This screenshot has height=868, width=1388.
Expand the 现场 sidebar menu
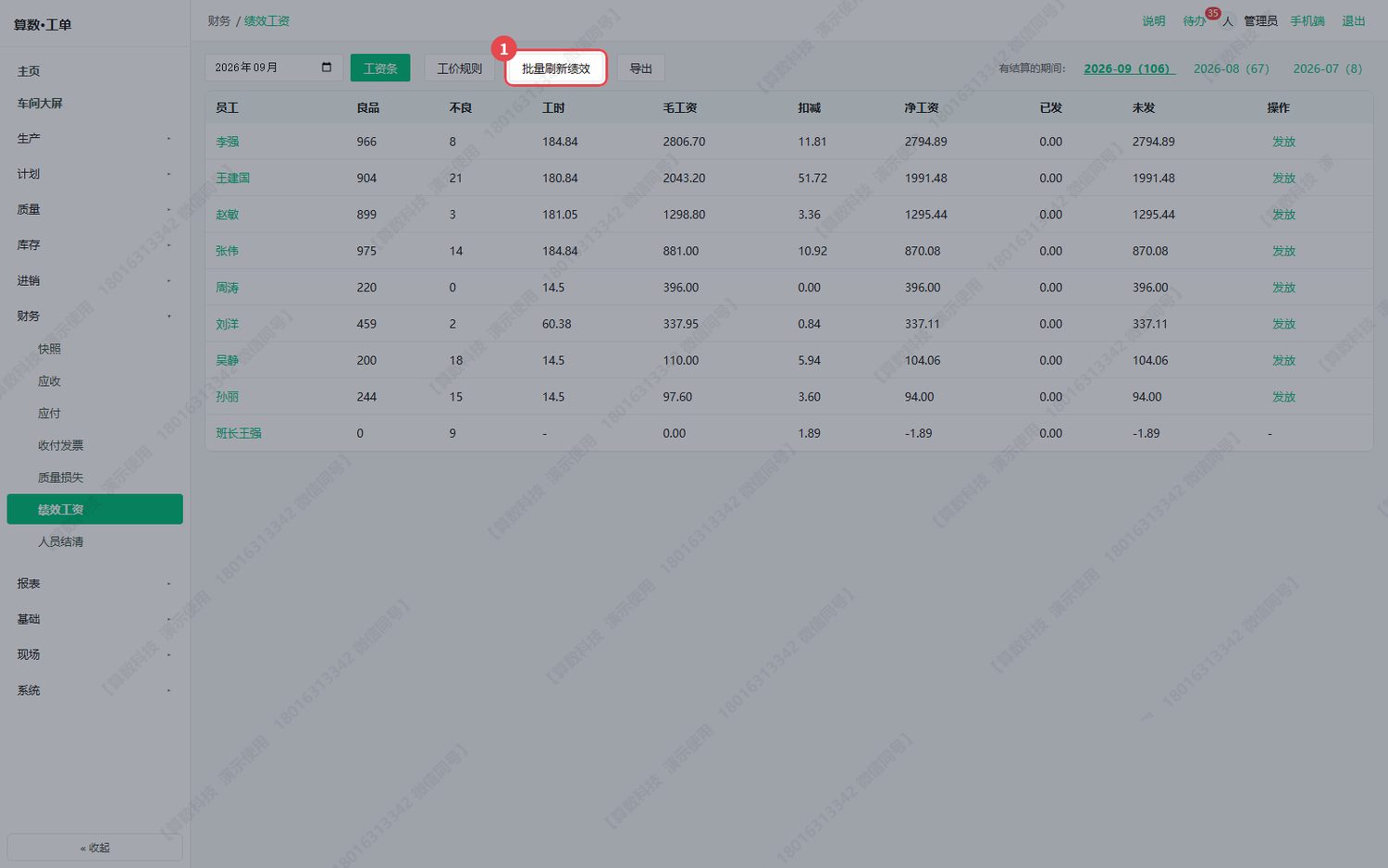pos(94,654)
